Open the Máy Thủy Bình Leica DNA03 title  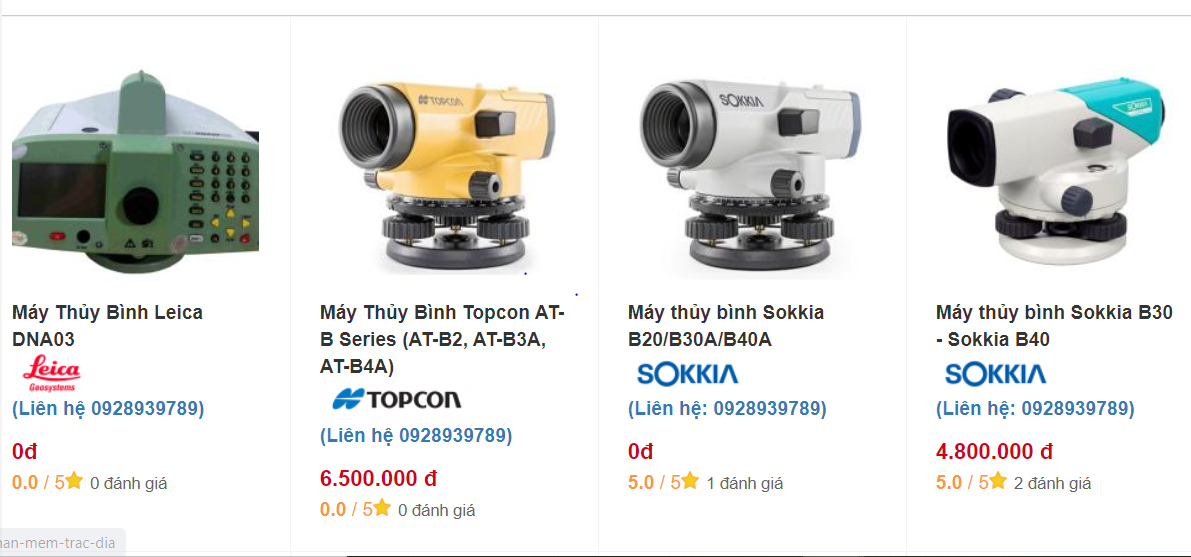coord(107,325)
